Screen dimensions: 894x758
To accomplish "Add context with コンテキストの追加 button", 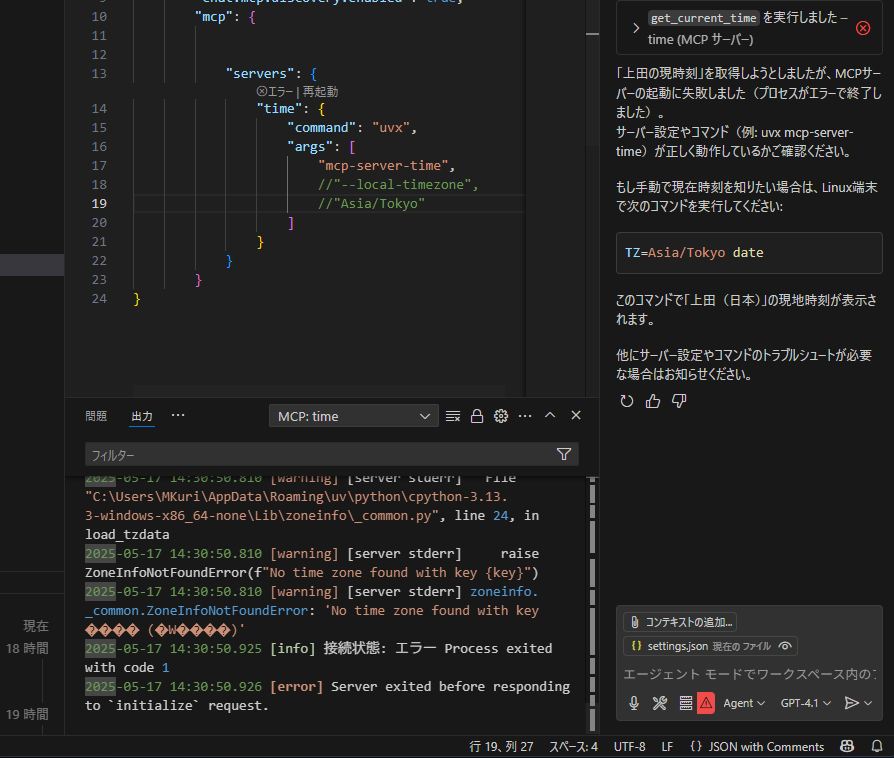I will point(680,622).
